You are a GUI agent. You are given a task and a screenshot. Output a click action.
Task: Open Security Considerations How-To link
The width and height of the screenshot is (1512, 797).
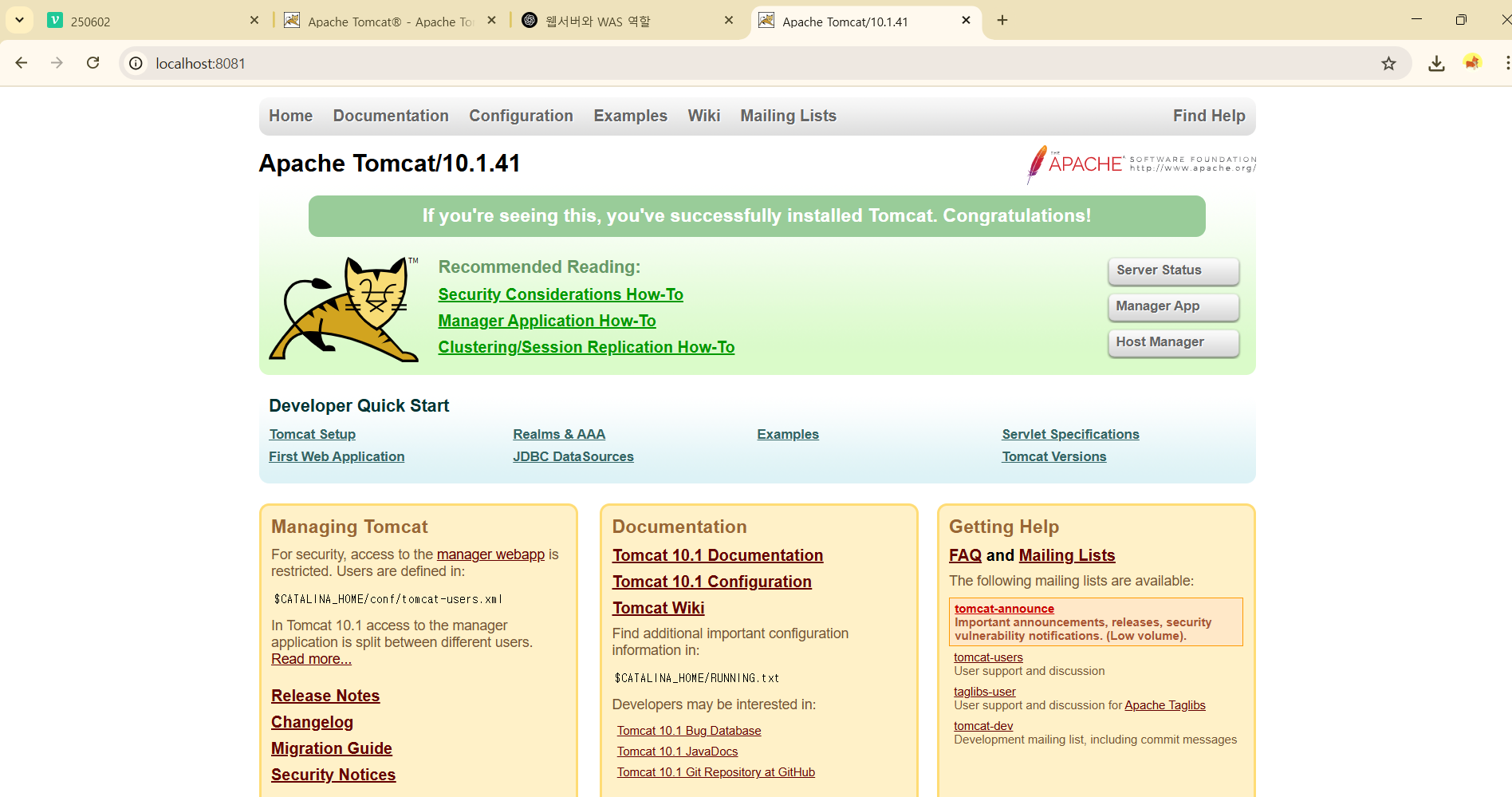coord(561,294)
